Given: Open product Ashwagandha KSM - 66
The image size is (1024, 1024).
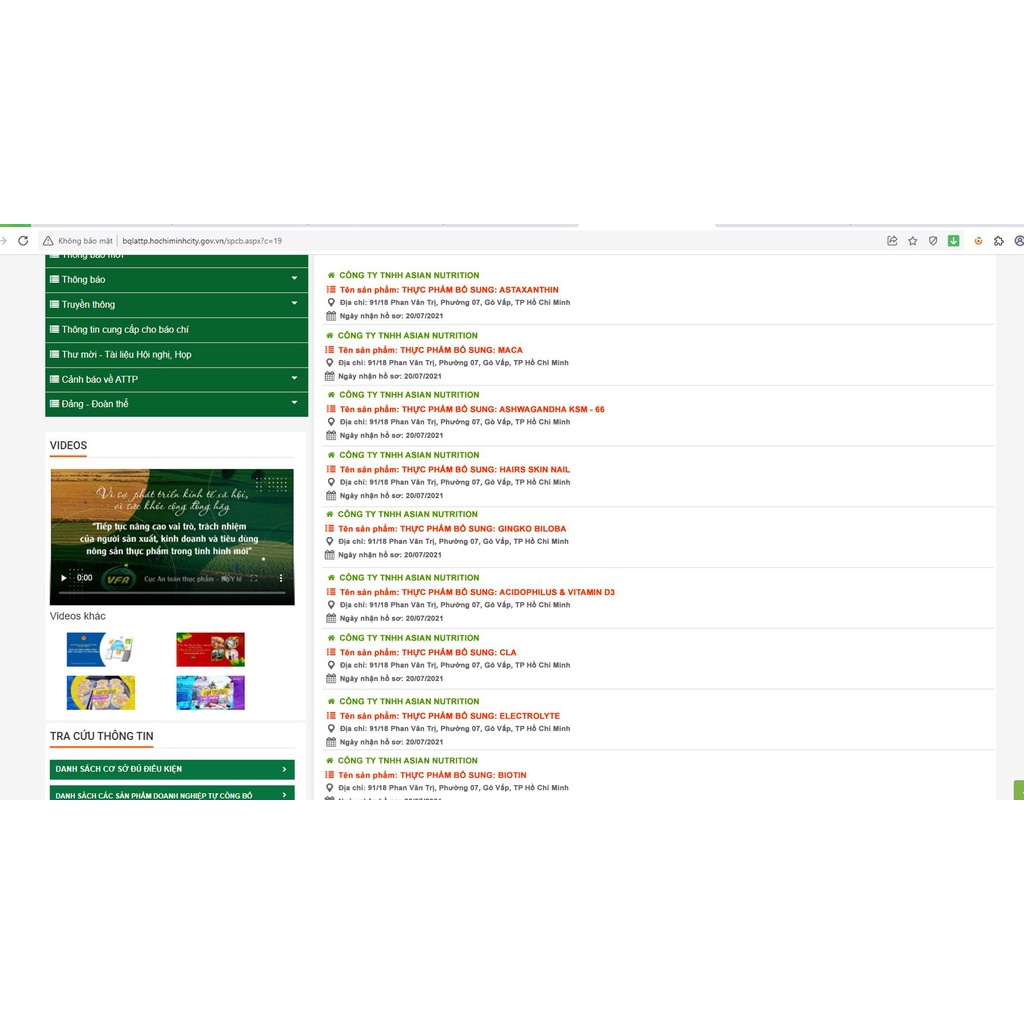Looking at the screenshot, I should click(472, 409).
